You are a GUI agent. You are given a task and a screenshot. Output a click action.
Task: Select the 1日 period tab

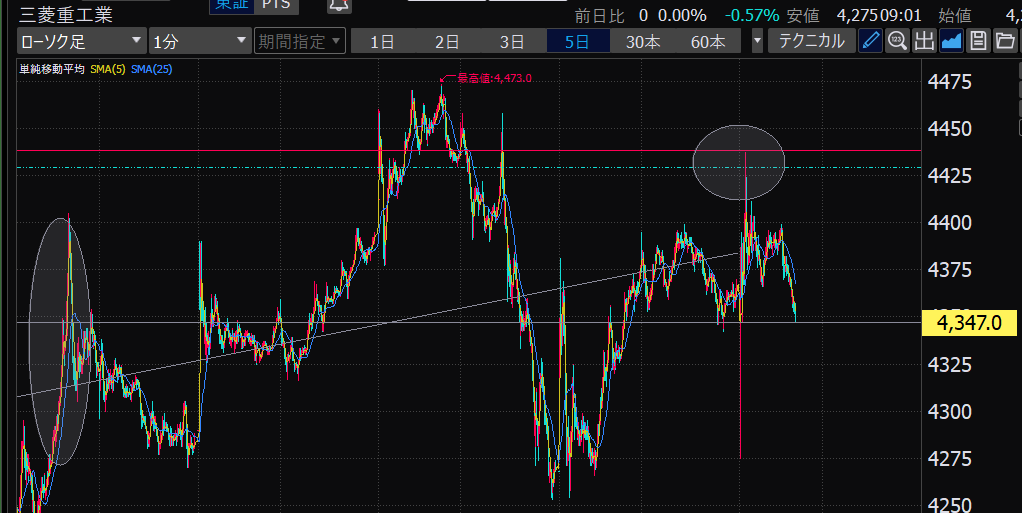381,41
